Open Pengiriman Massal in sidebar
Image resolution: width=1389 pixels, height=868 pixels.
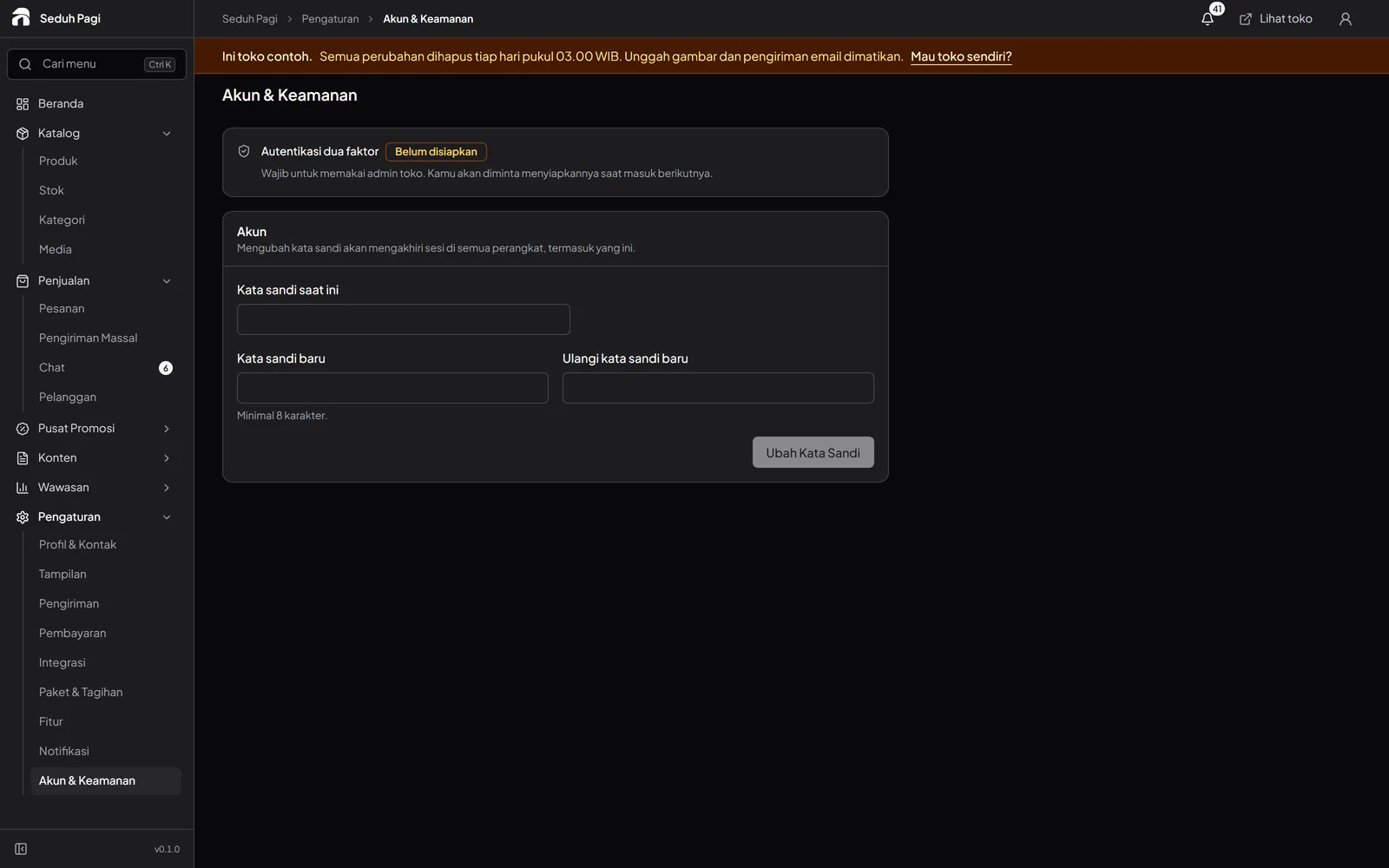tap(106, 339)
